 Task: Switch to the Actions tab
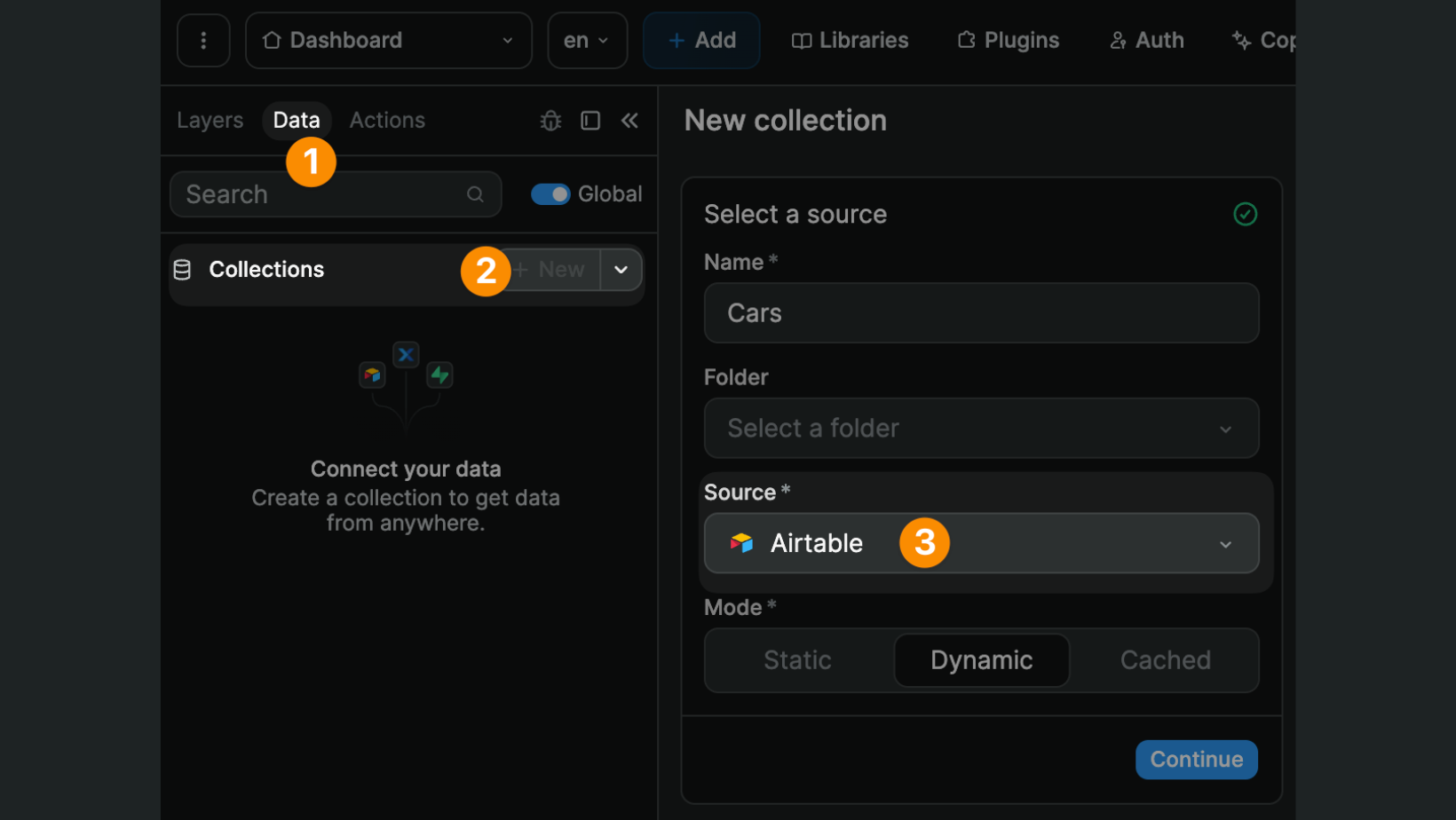[386, 120]
